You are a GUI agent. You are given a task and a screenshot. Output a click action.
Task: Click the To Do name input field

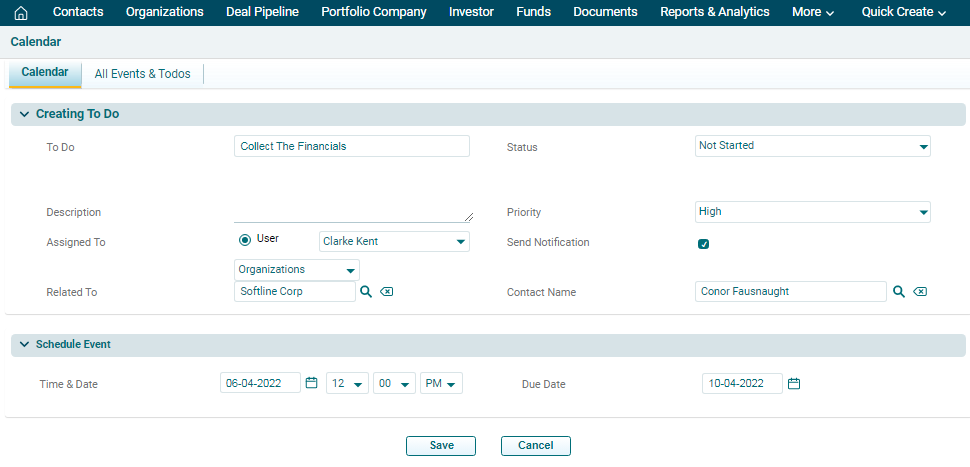[351, 146]
